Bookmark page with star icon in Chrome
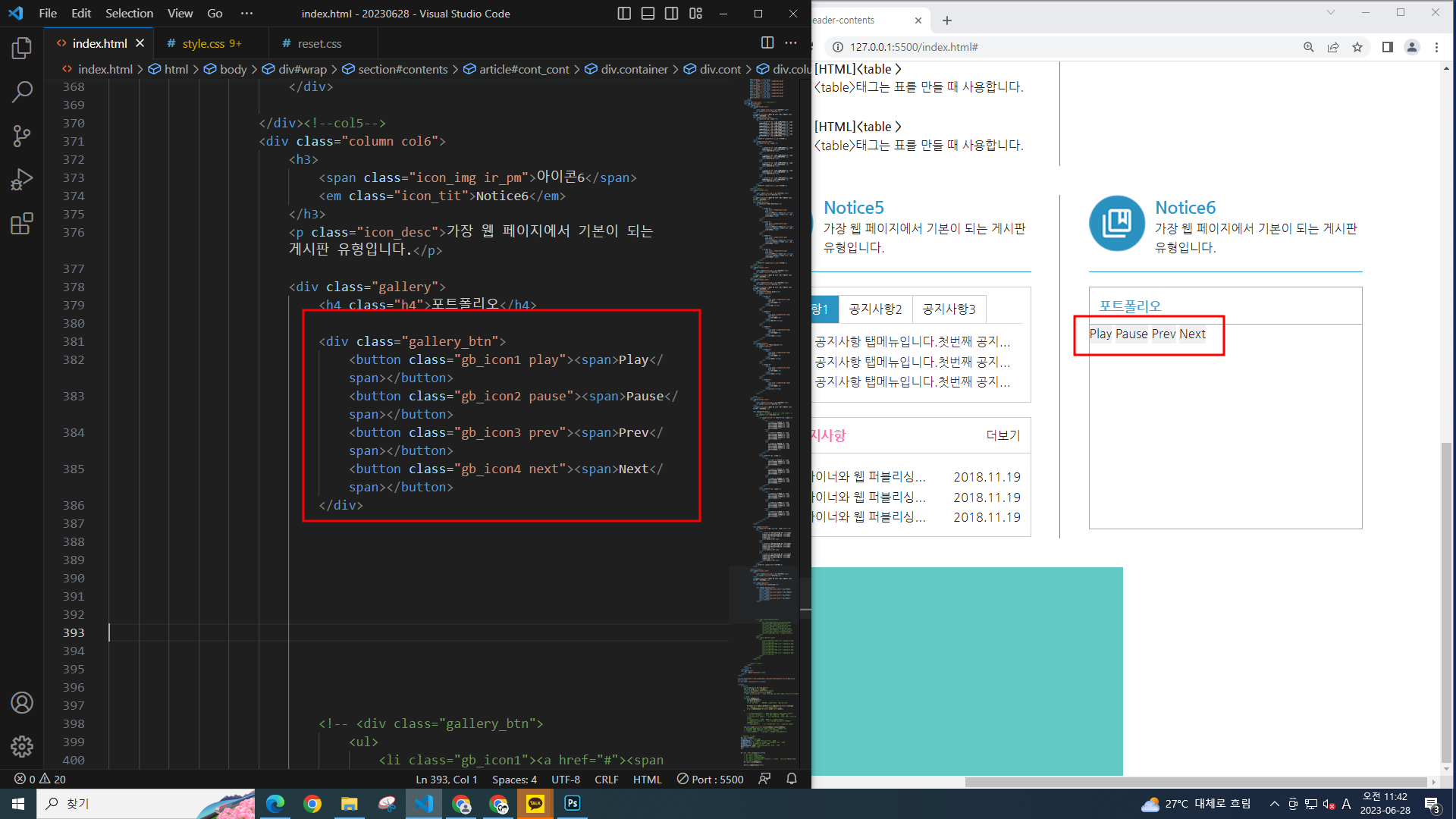This screenshot has width=1456, height=819. click(x=1357, y=47)
